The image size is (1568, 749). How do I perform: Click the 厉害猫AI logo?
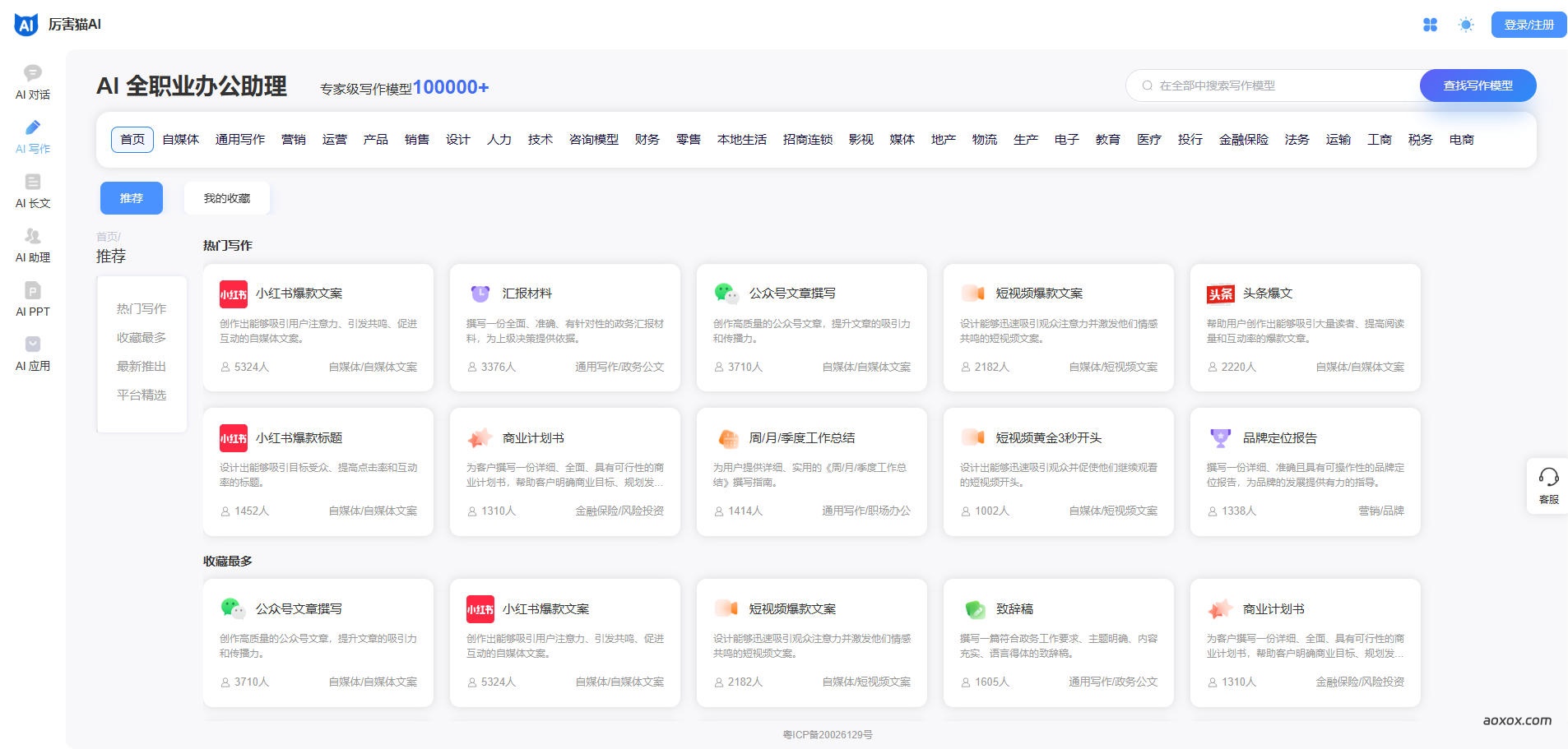58,25
